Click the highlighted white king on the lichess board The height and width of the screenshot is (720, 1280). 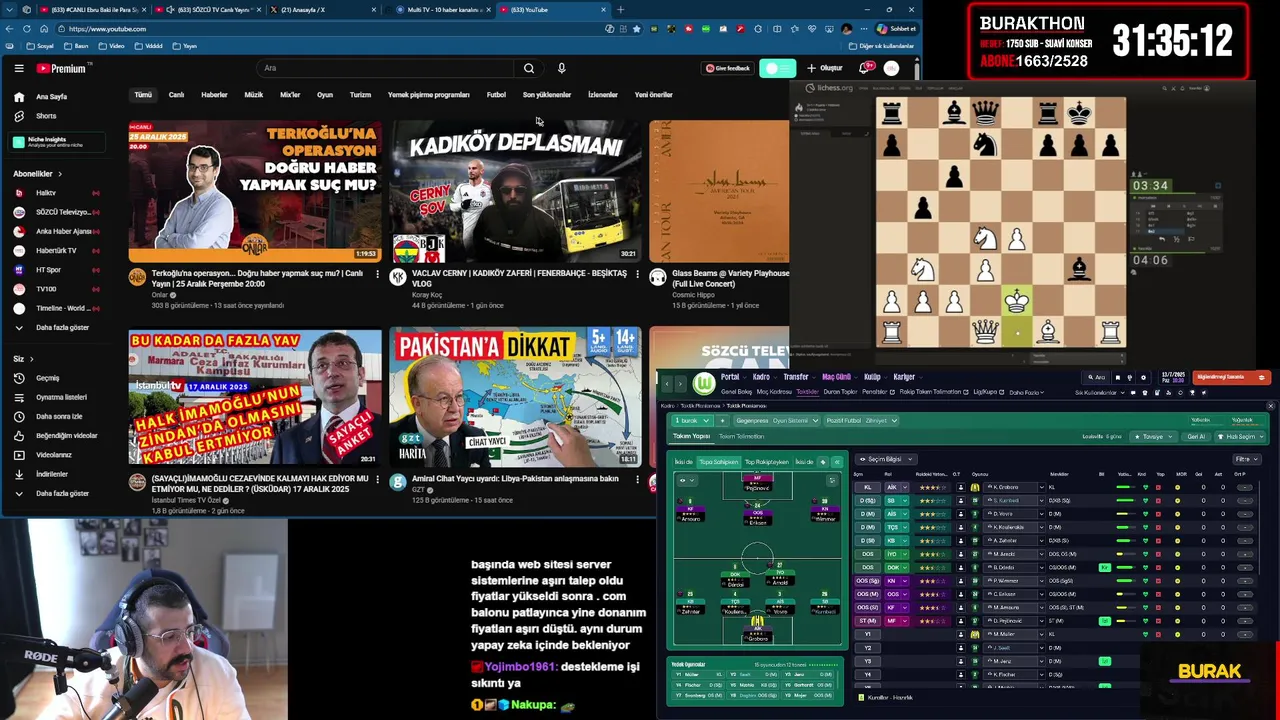1017,300
